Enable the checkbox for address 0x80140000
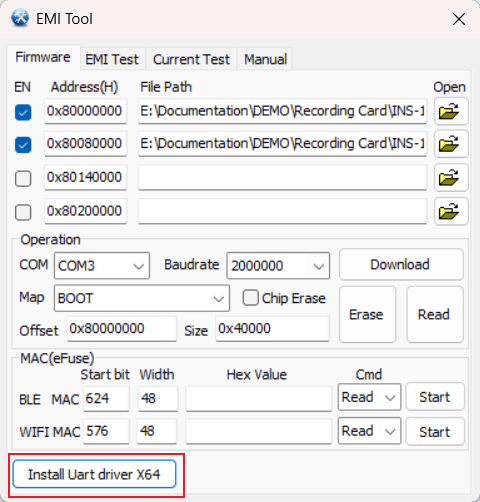 point(23,178)
